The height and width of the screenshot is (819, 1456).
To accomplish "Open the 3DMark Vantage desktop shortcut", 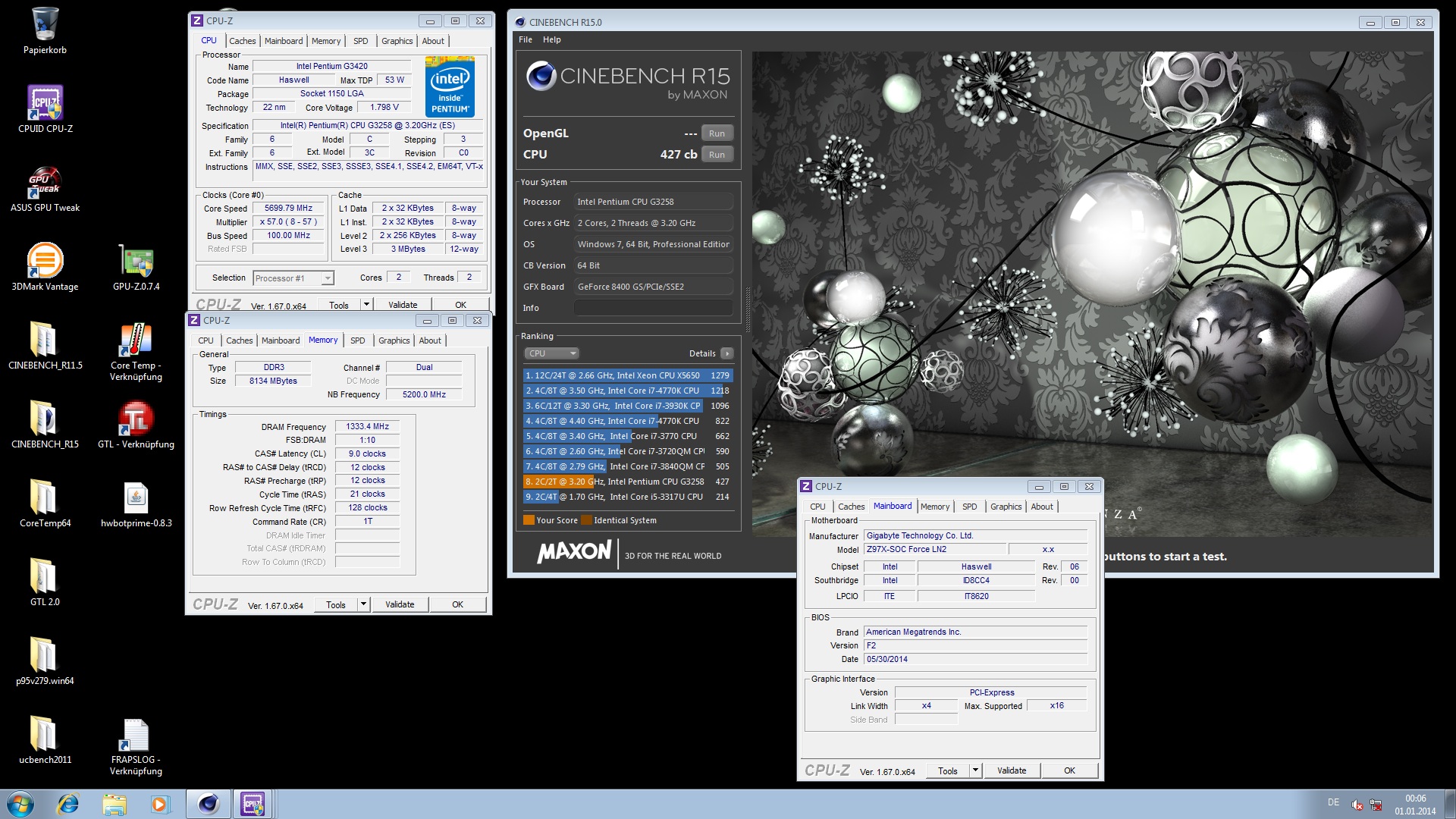I will (45, 267).
